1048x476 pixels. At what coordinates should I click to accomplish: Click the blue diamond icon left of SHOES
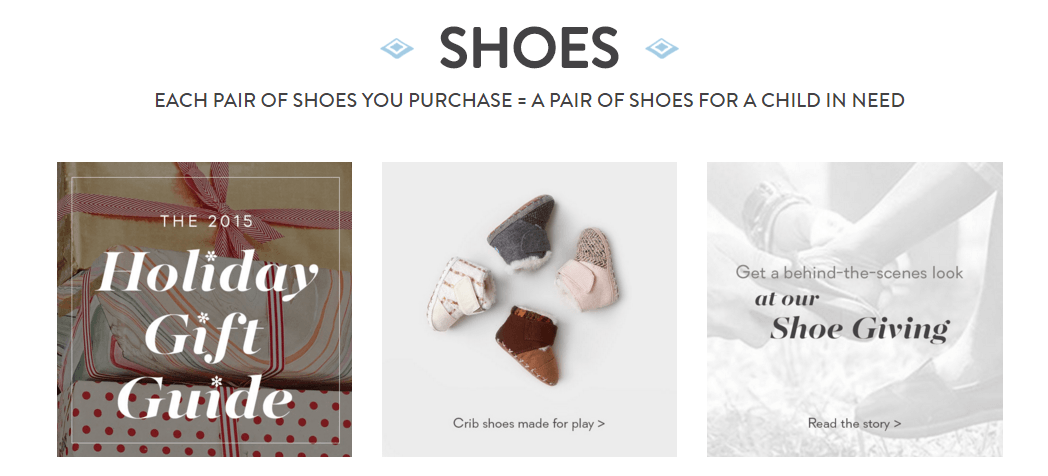click(x=397, y=48)
